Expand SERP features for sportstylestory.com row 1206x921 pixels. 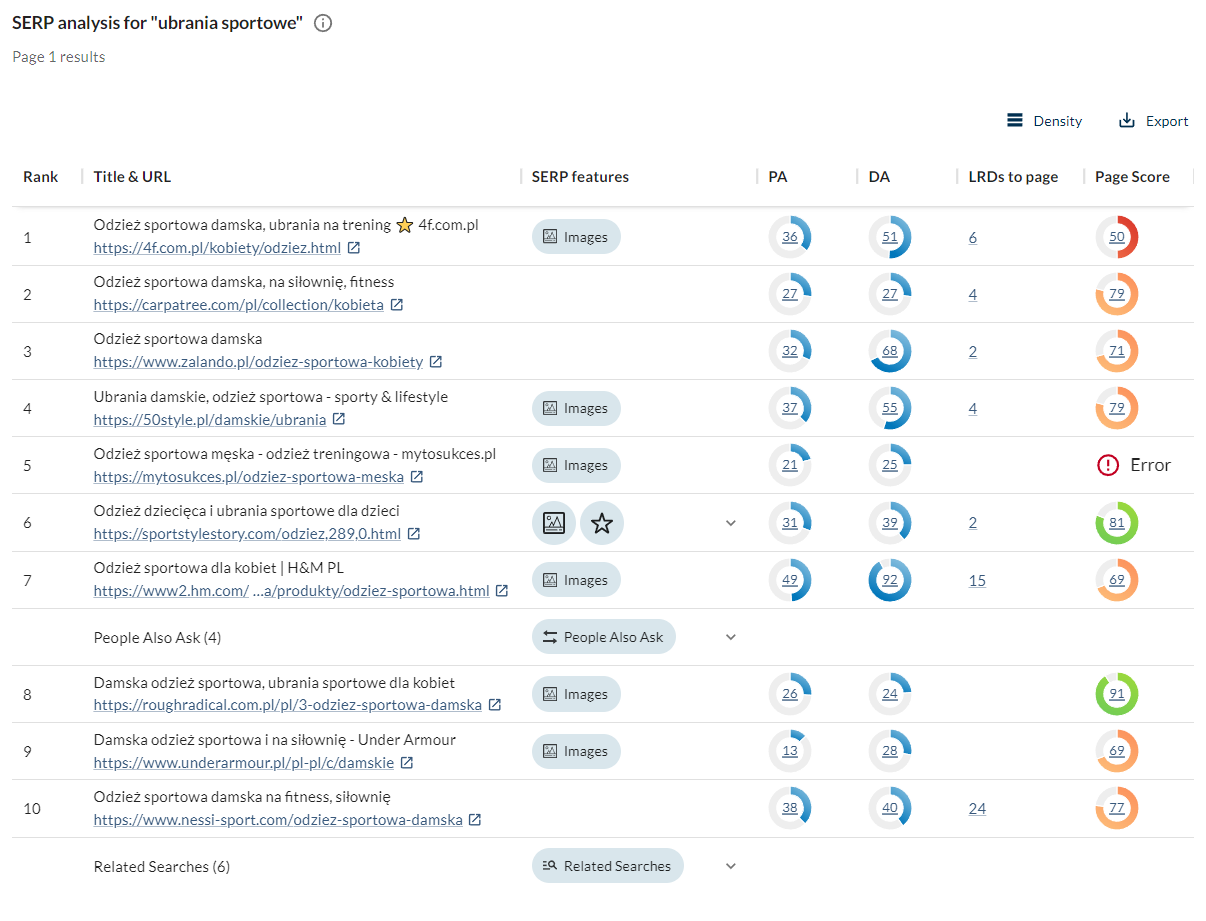pos(730,523)
